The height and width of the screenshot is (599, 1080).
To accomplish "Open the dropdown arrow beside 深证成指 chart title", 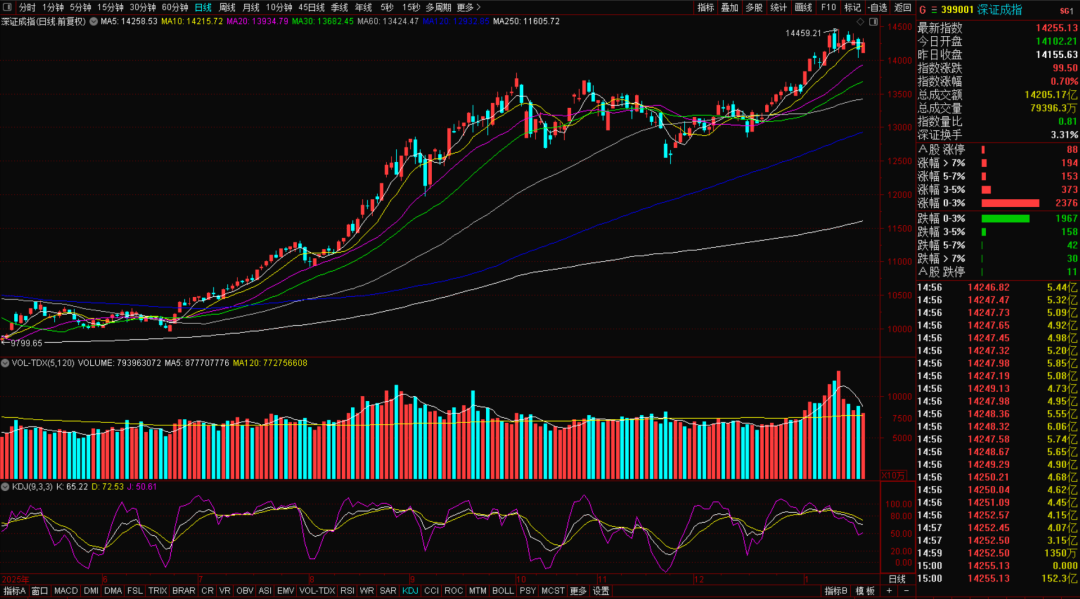I will coord(93,21).
